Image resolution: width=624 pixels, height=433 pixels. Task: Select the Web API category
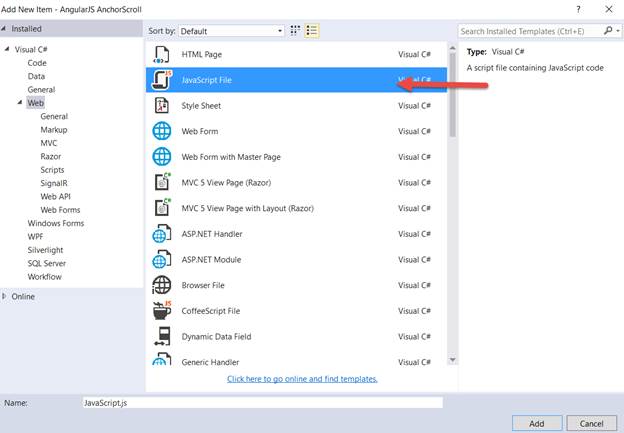click(55, 196)
